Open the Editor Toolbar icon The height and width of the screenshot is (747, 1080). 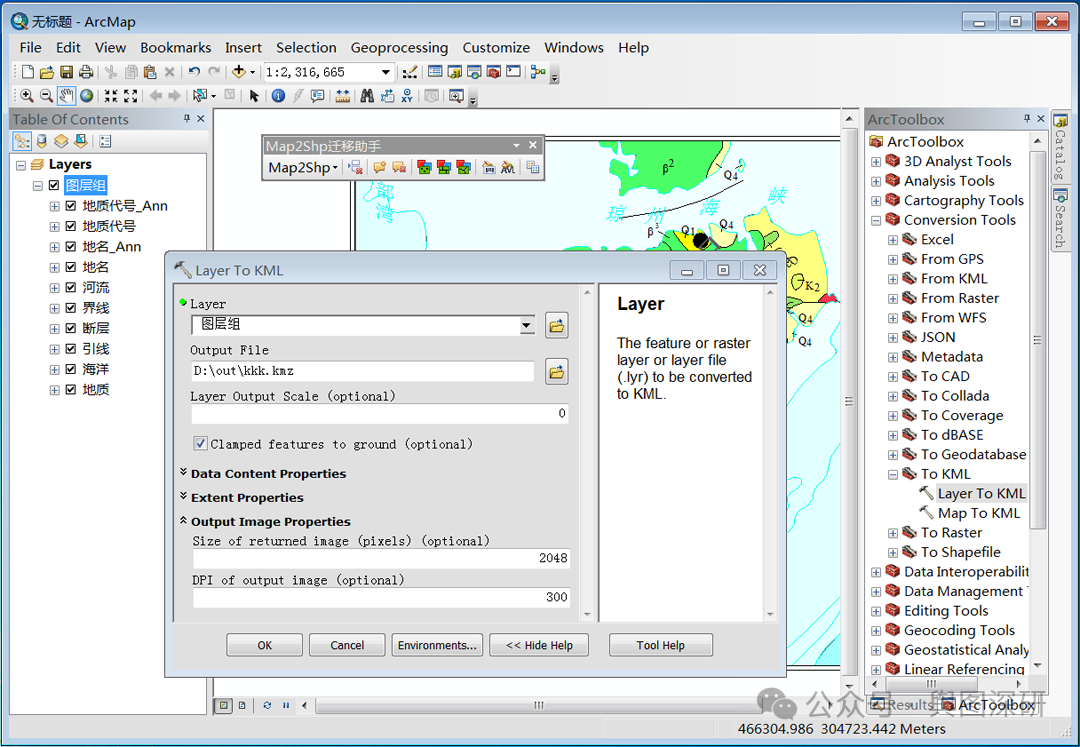tap(410, 72)
